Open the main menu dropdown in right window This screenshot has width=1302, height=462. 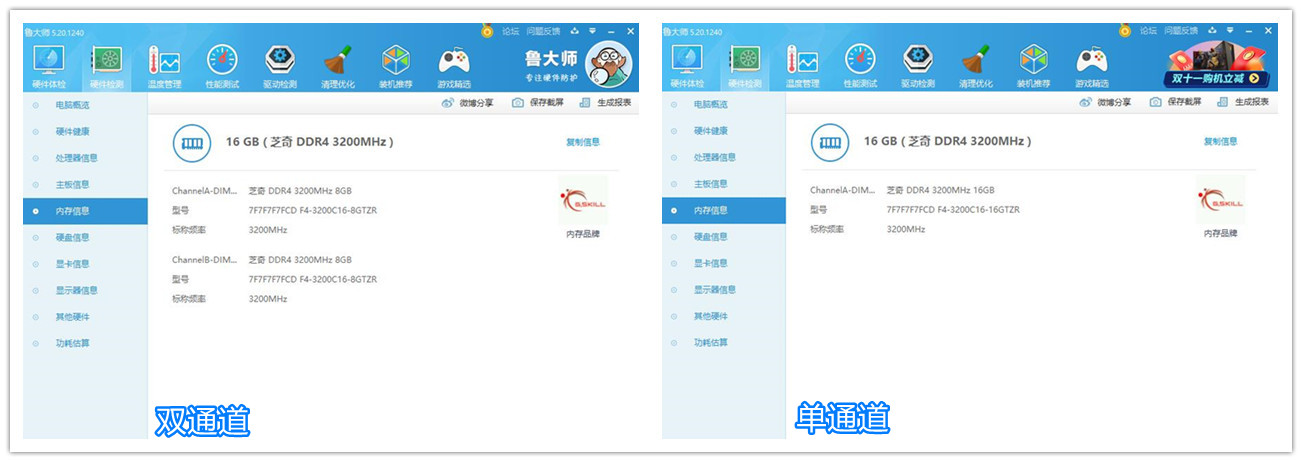1230,31
